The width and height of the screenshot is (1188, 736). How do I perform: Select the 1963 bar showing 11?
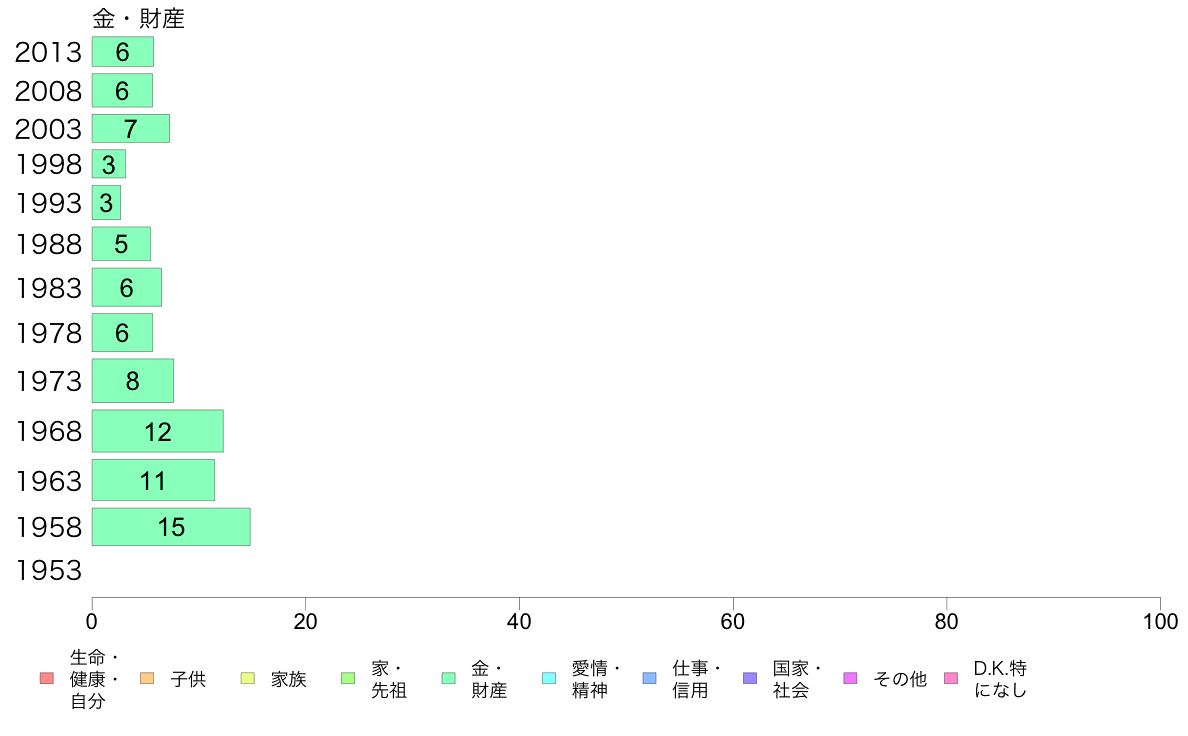pyautogui.click(x=153, y=480)
